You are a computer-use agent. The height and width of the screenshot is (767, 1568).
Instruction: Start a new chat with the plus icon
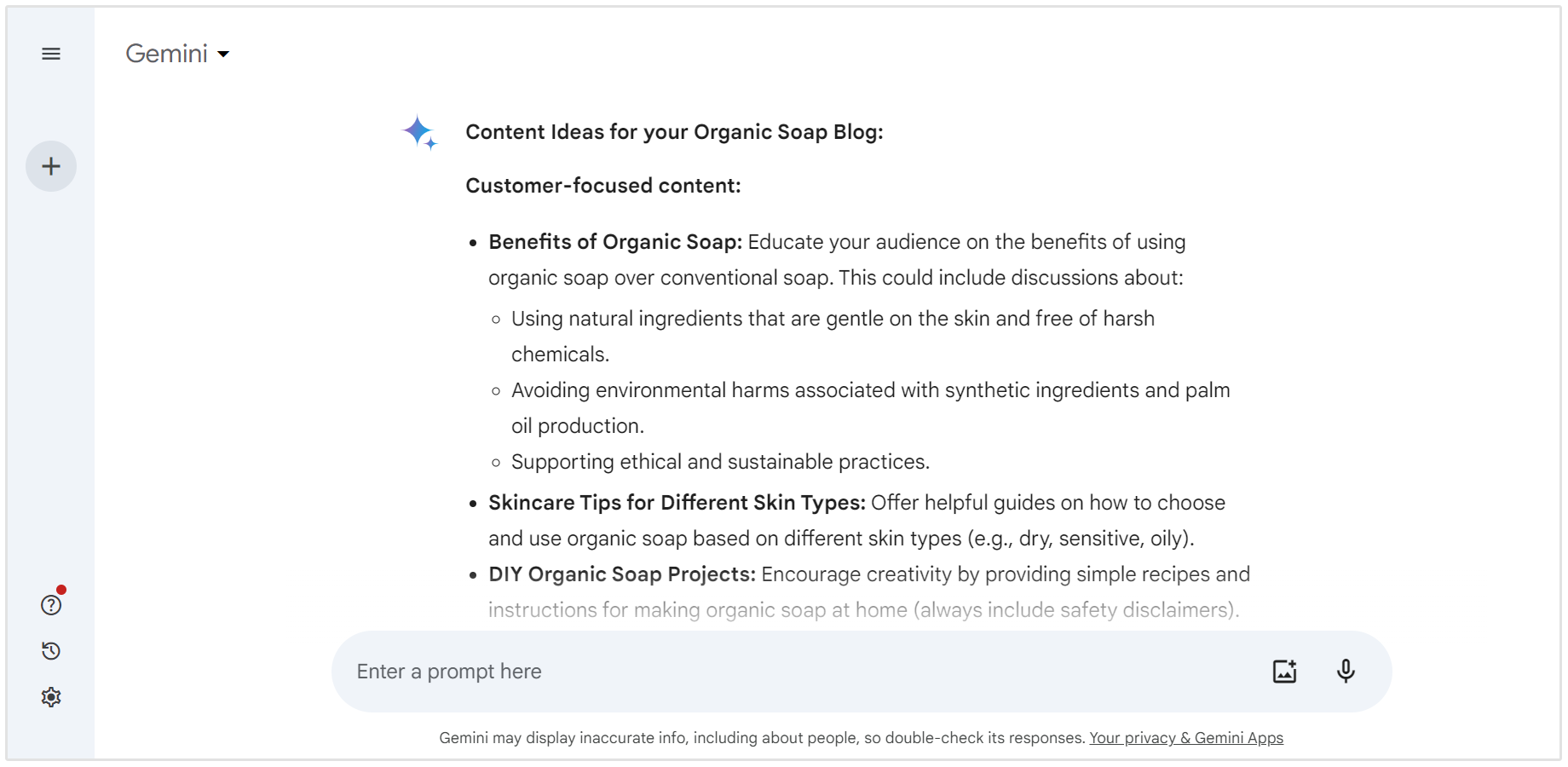tap(50, 166)
